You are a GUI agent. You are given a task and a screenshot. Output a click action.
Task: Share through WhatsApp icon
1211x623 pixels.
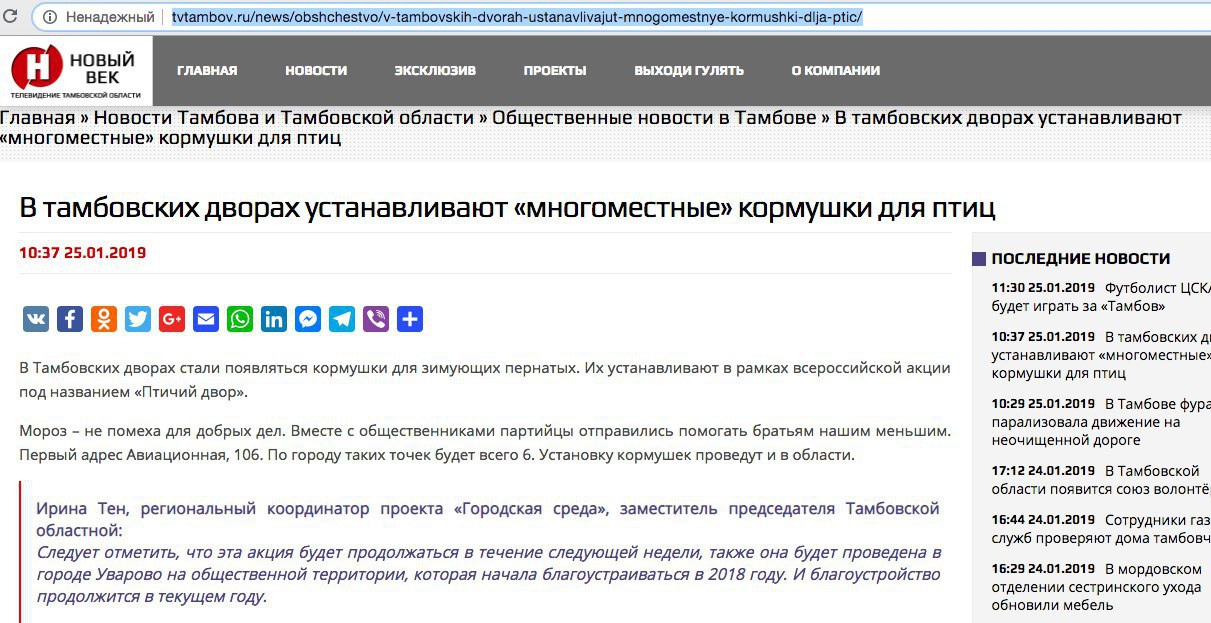pyautogui.click(x=240, y=319)
